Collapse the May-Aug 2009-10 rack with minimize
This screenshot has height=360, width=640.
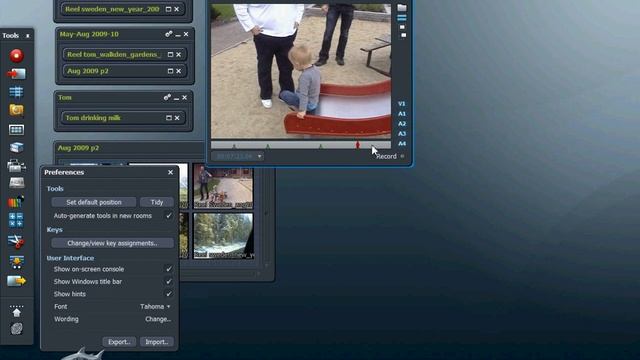pos(178,35)
